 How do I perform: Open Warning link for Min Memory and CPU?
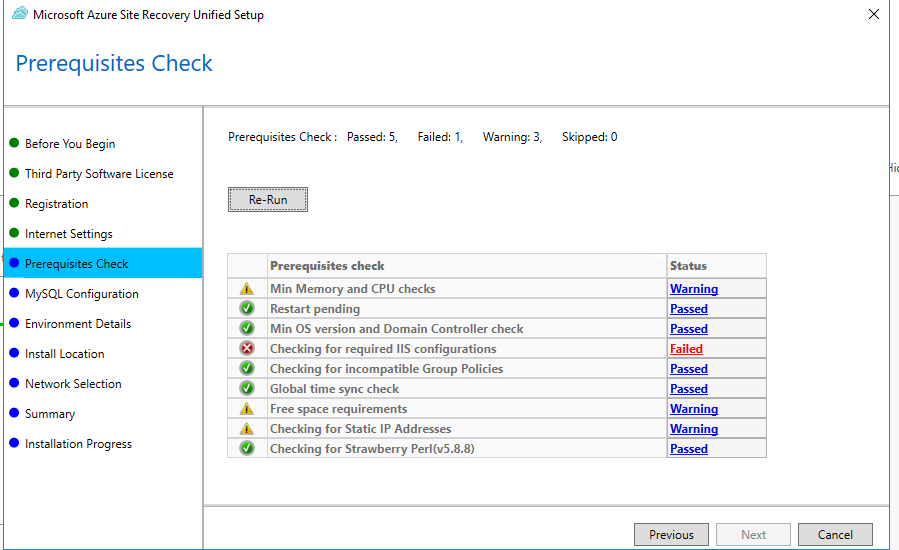pyautogui.click(x=694, y=288)
